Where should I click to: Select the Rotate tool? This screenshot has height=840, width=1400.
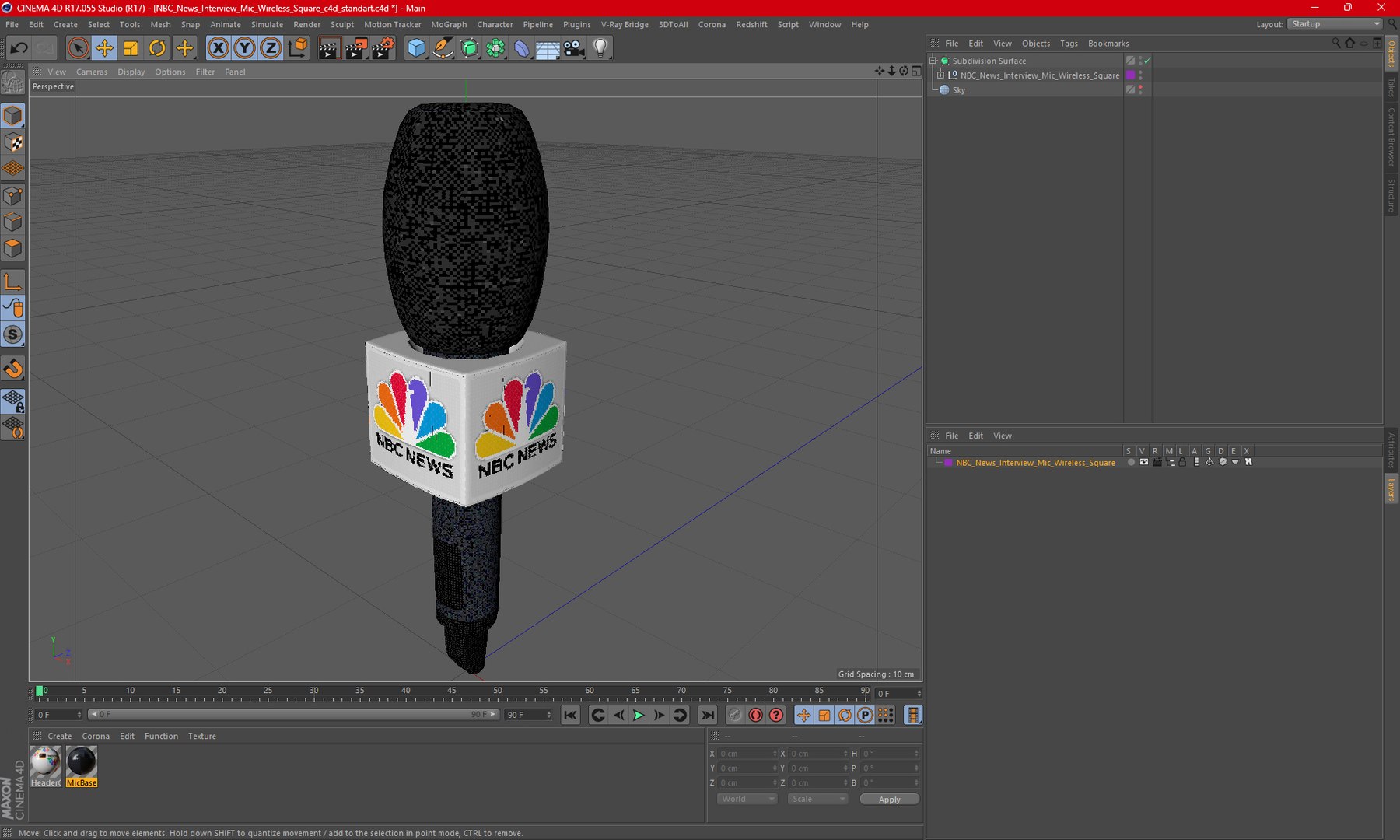point(157,48)
